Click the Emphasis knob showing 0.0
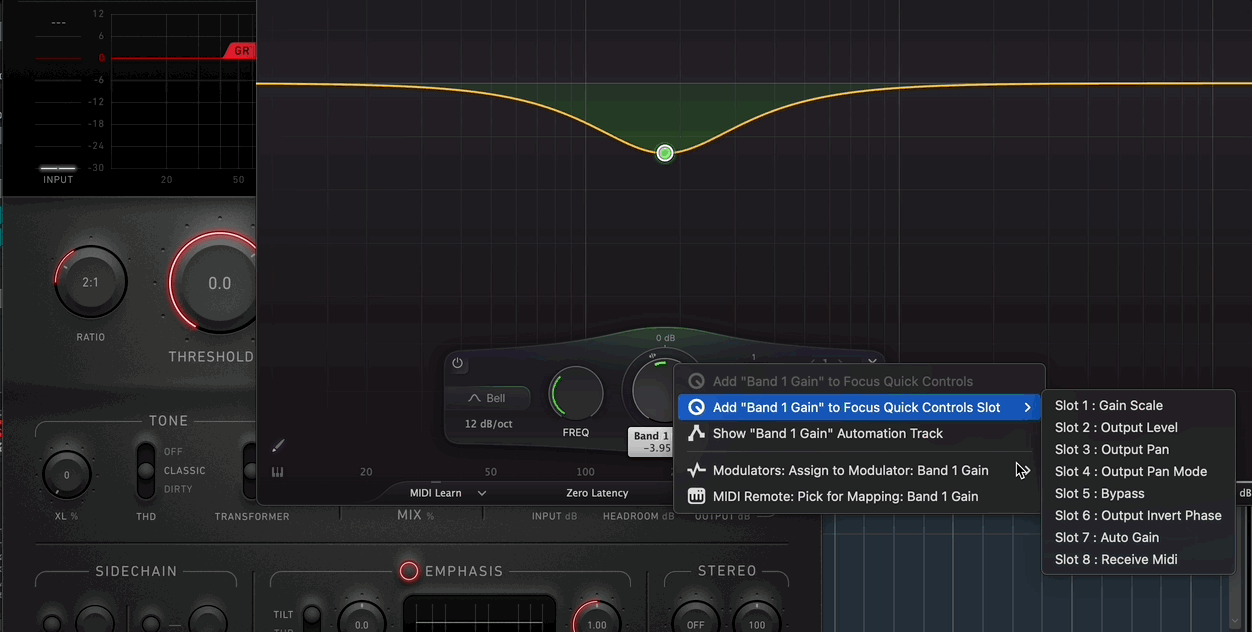Screen dimensions: 1252x632 [361, 618]
